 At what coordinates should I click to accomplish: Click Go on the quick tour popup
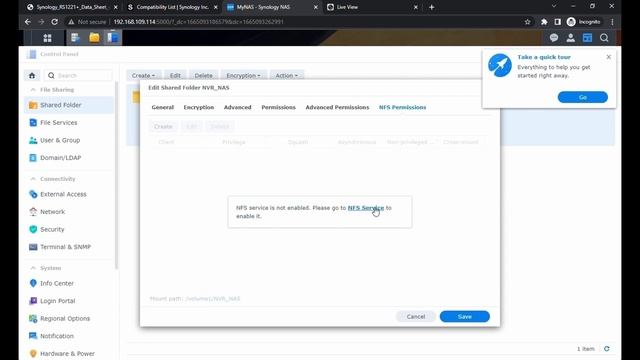[582, 97]
